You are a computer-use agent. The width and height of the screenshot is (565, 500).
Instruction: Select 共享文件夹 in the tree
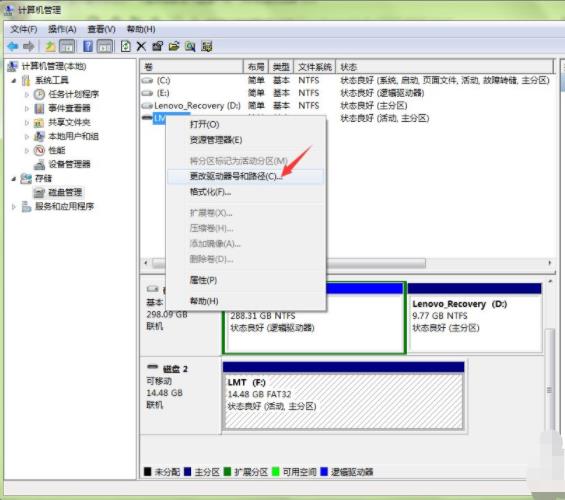pyautogui.click(x=69, y=122)
